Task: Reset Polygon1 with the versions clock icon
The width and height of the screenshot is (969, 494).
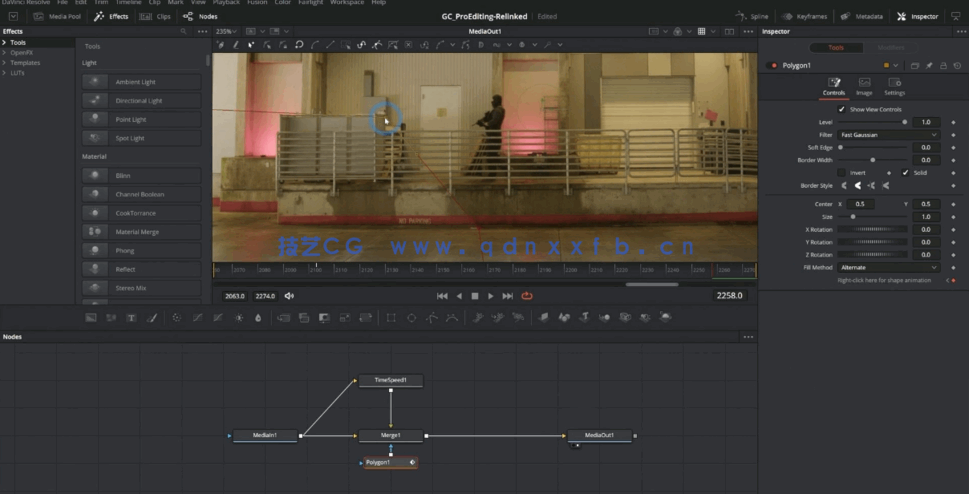Action: pos(957,66)
